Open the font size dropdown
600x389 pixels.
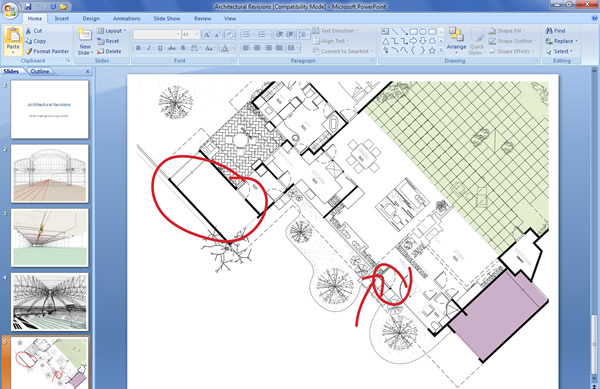197,35
